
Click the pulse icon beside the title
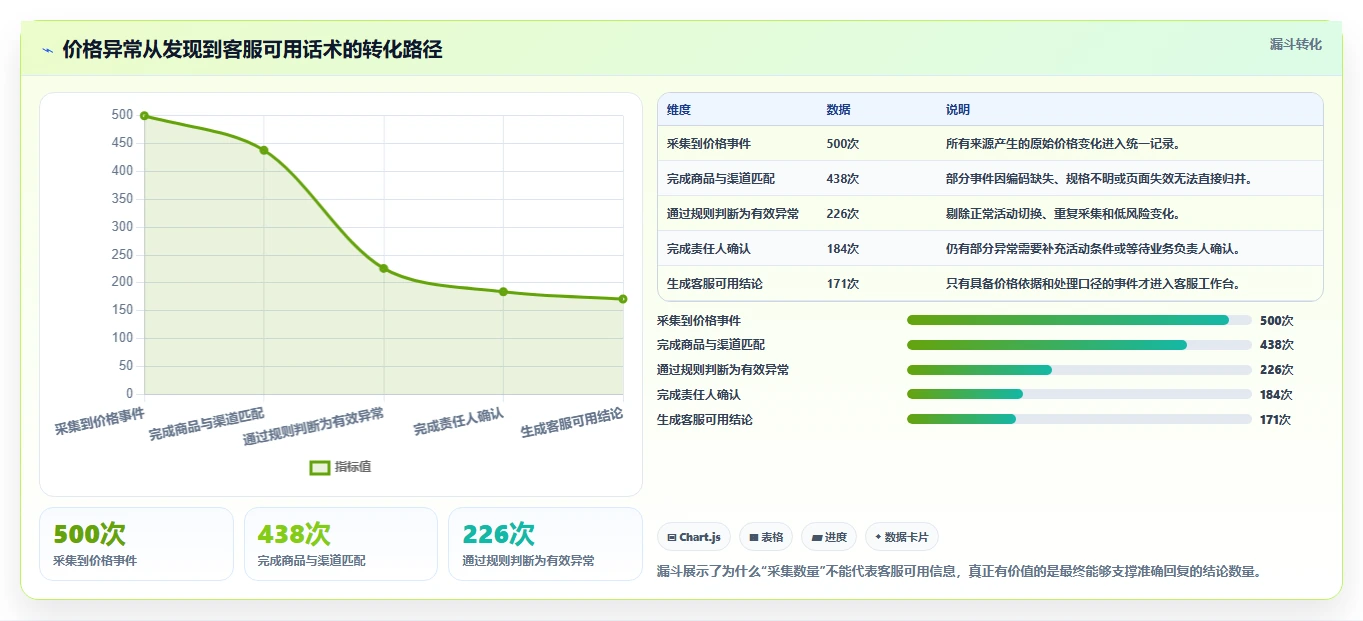tap(47, 50)
